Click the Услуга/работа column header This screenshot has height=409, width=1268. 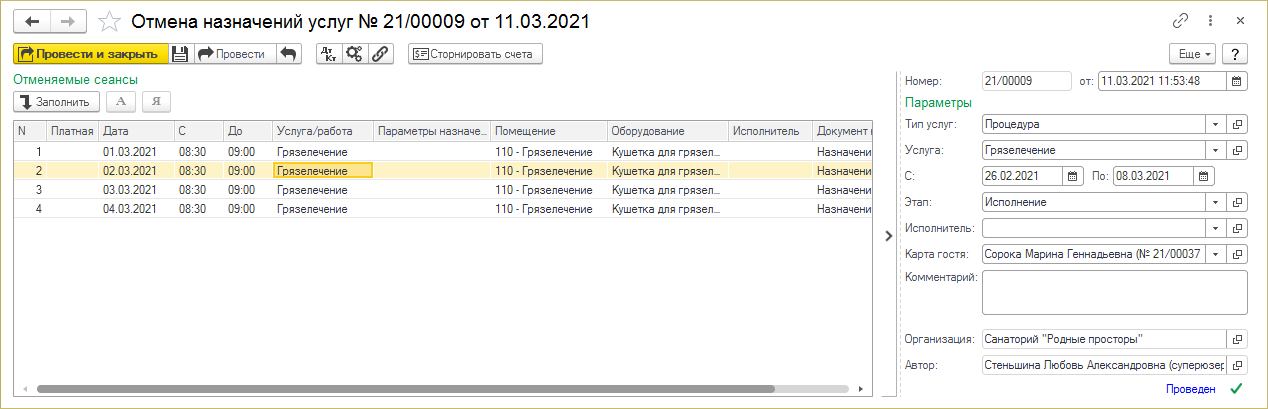(x=322, y=131)
